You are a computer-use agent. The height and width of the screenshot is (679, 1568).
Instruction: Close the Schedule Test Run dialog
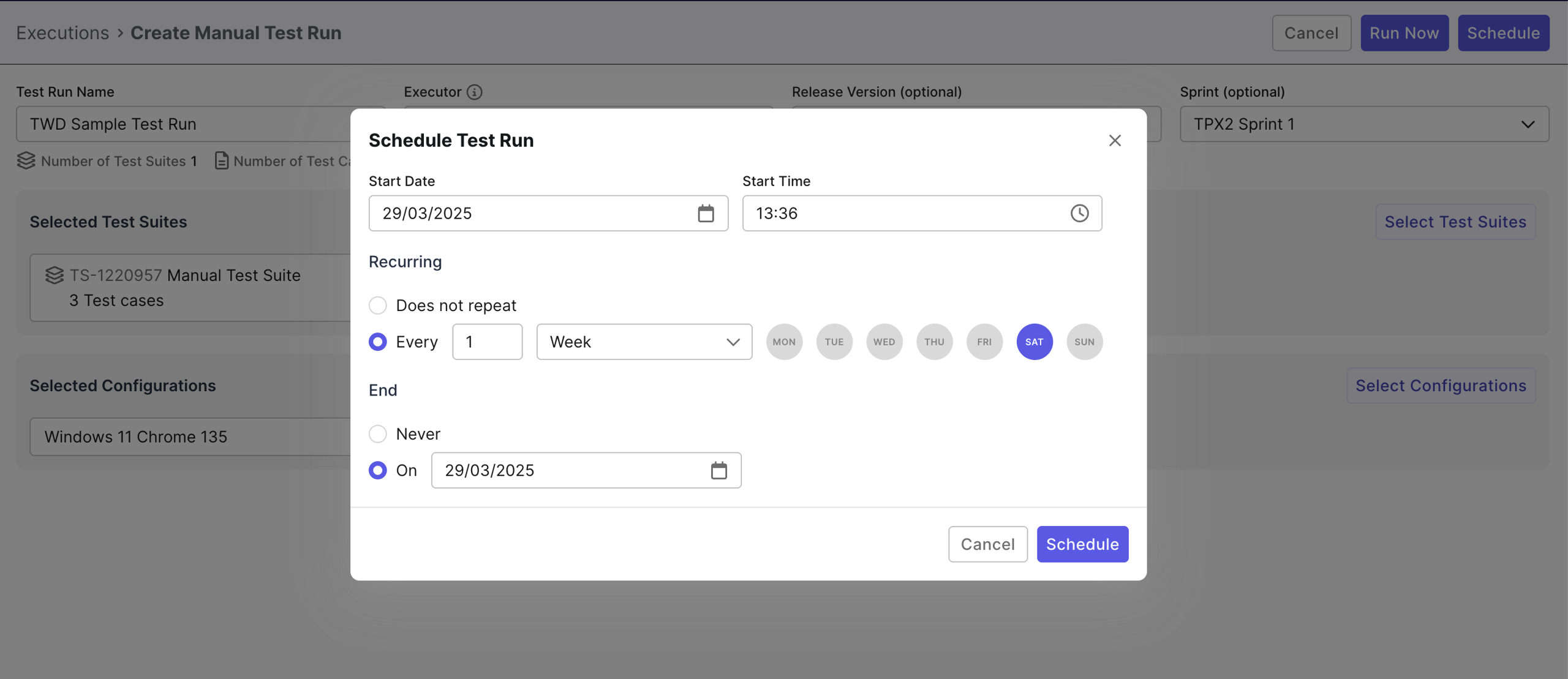pos(1115,140)
